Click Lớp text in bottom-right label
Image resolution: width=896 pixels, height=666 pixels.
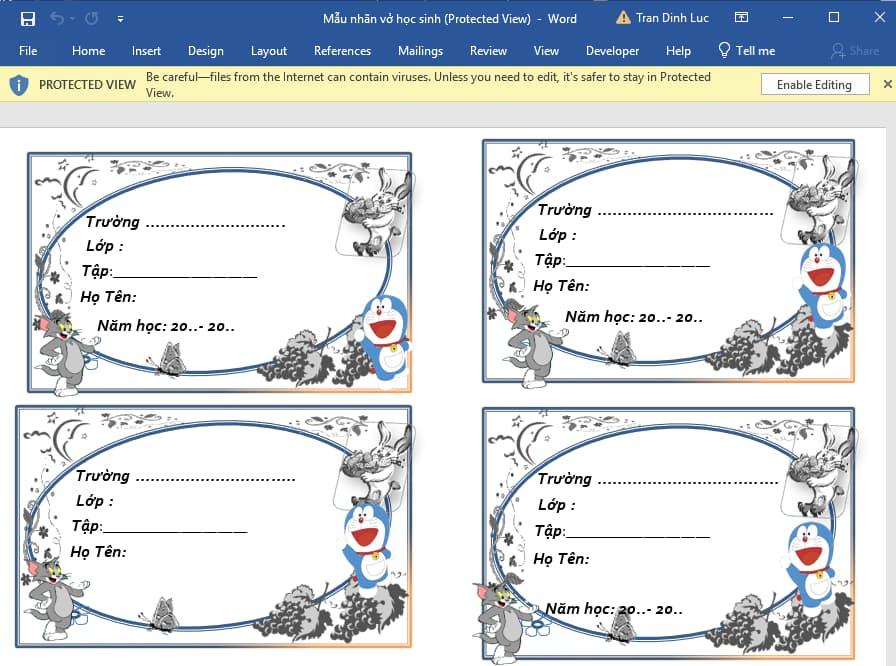click(x=556, y=504)
